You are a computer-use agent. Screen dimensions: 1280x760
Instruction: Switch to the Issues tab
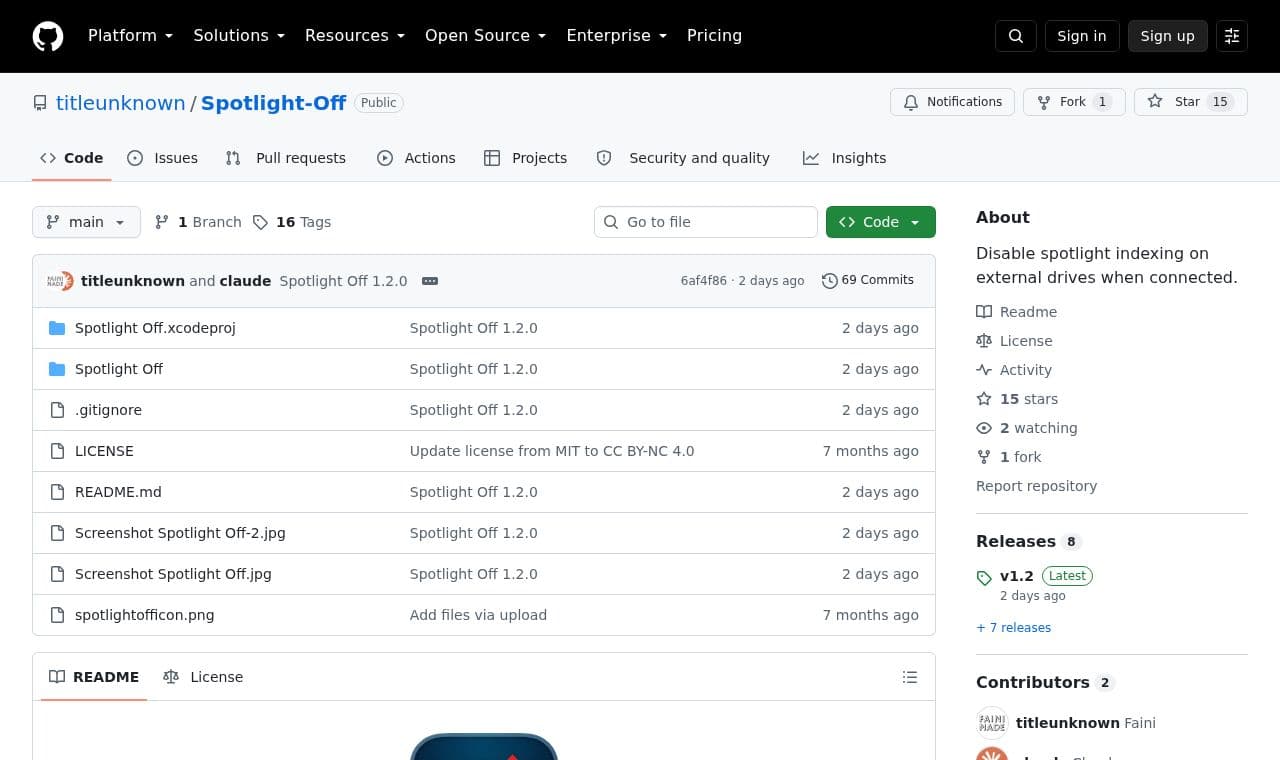[163, 158]
